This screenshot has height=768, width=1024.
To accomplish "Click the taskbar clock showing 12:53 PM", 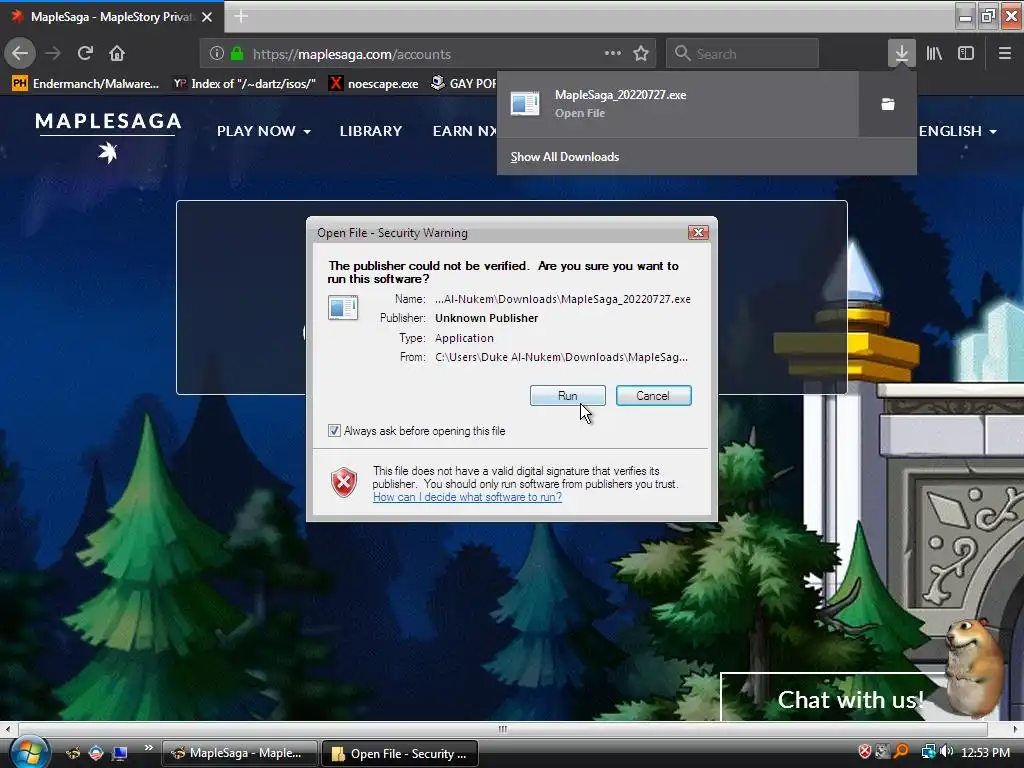I will pyautogui.click(x=985, y=752).
